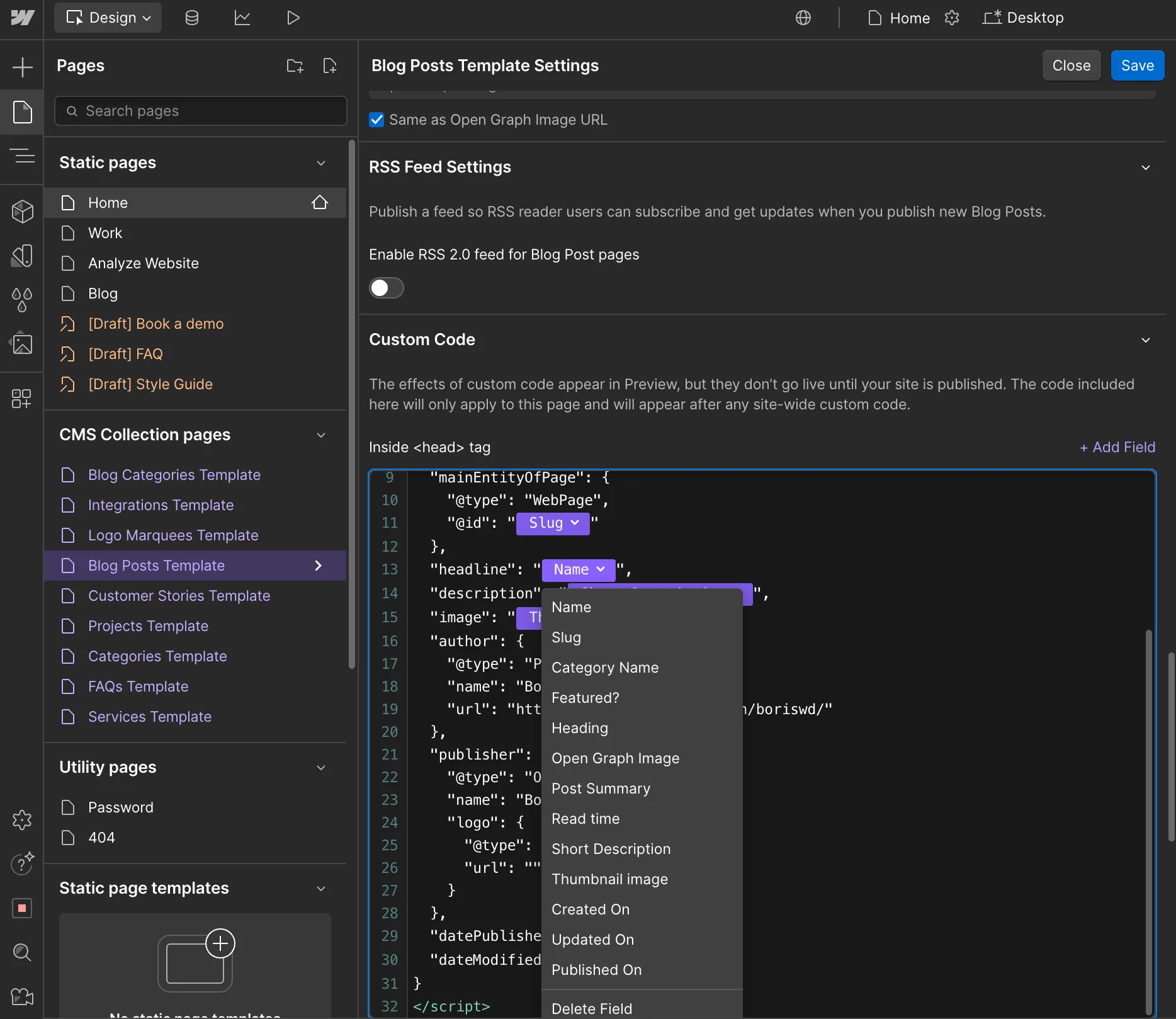Open the CMS database icon
This screenshot has height=1019, width=1176.
click(x=192, y=18)
